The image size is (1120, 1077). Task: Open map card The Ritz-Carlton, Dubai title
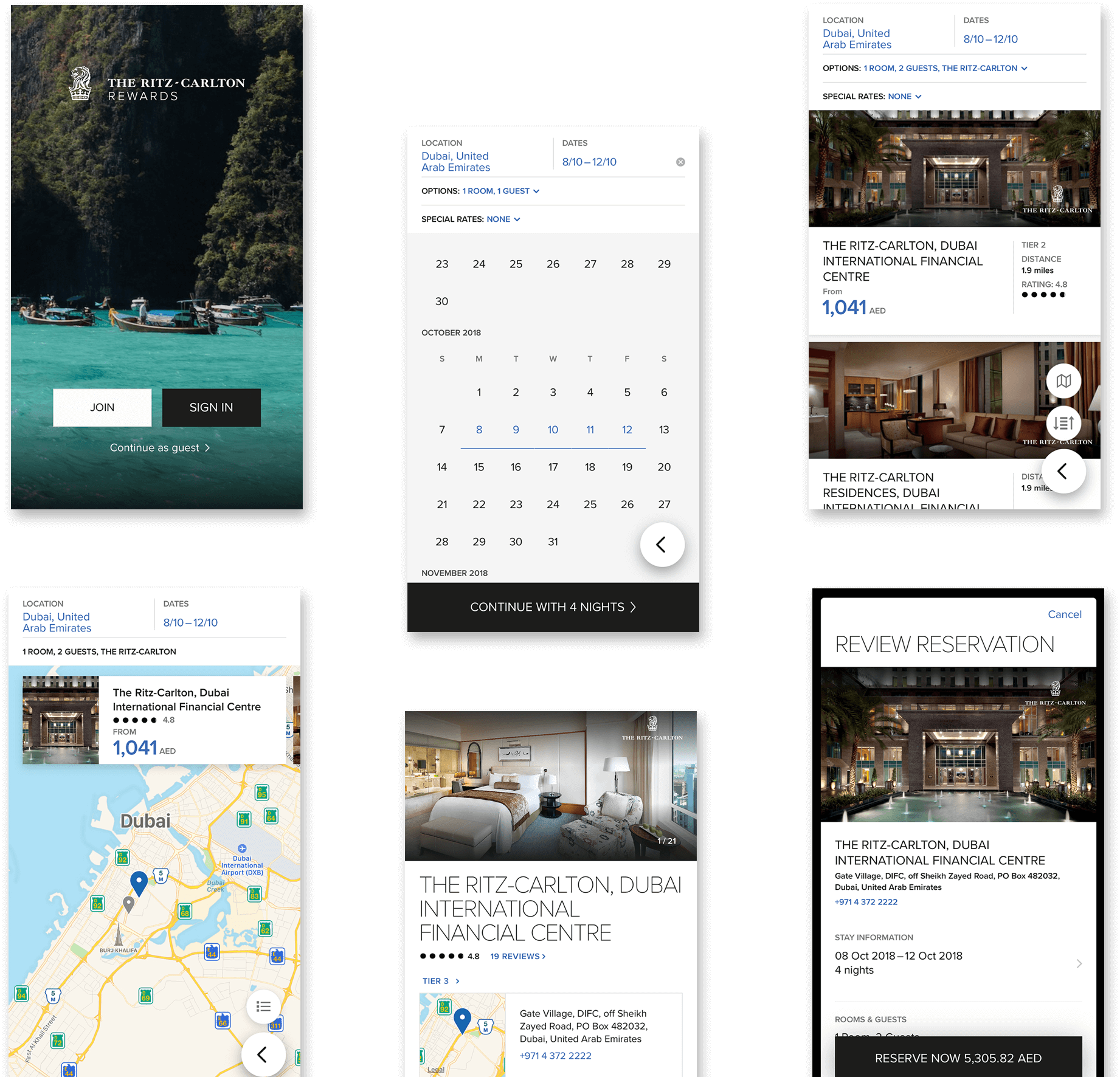click(x=187, y=700)
